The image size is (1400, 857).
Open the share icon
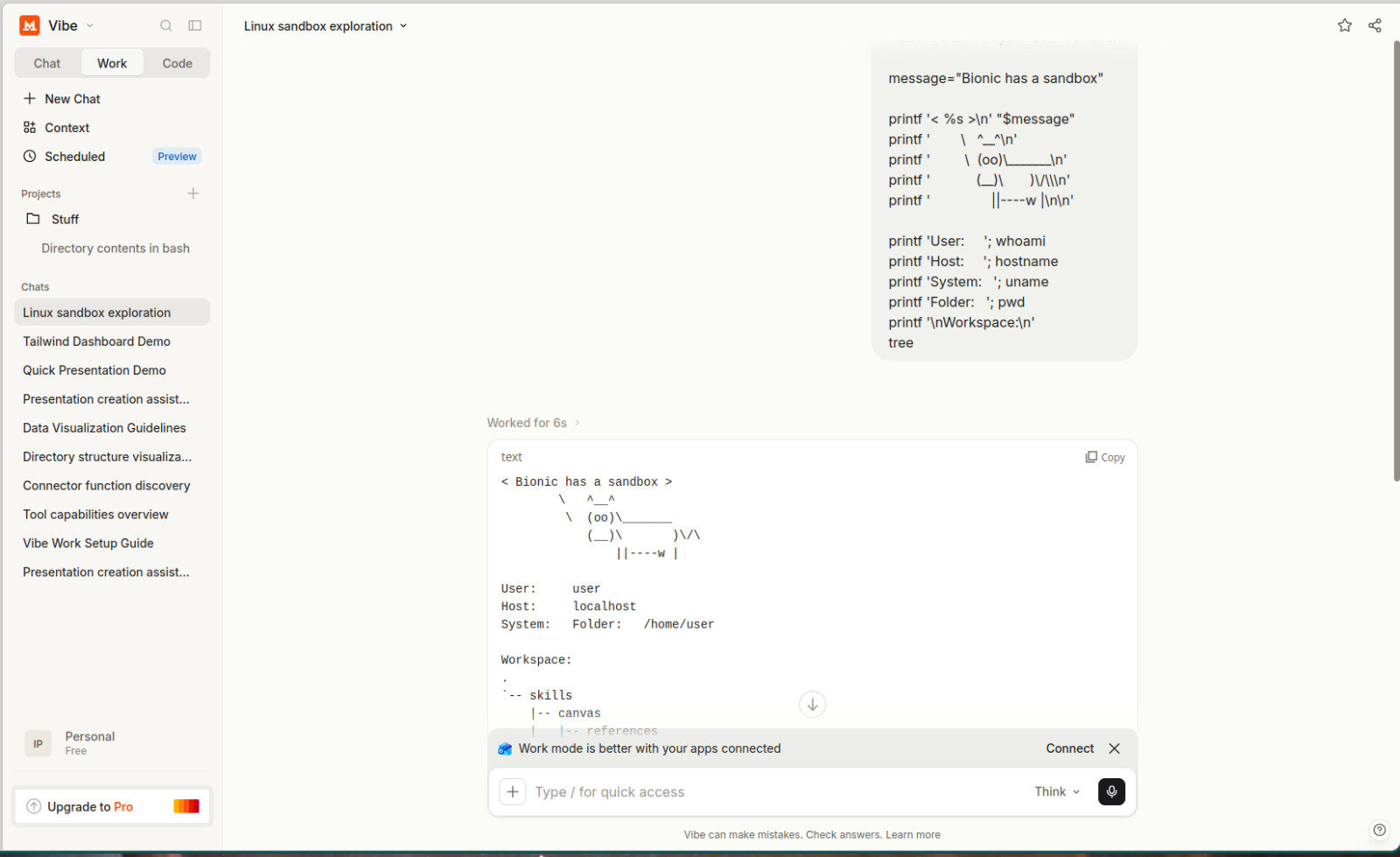(1375, 25)
